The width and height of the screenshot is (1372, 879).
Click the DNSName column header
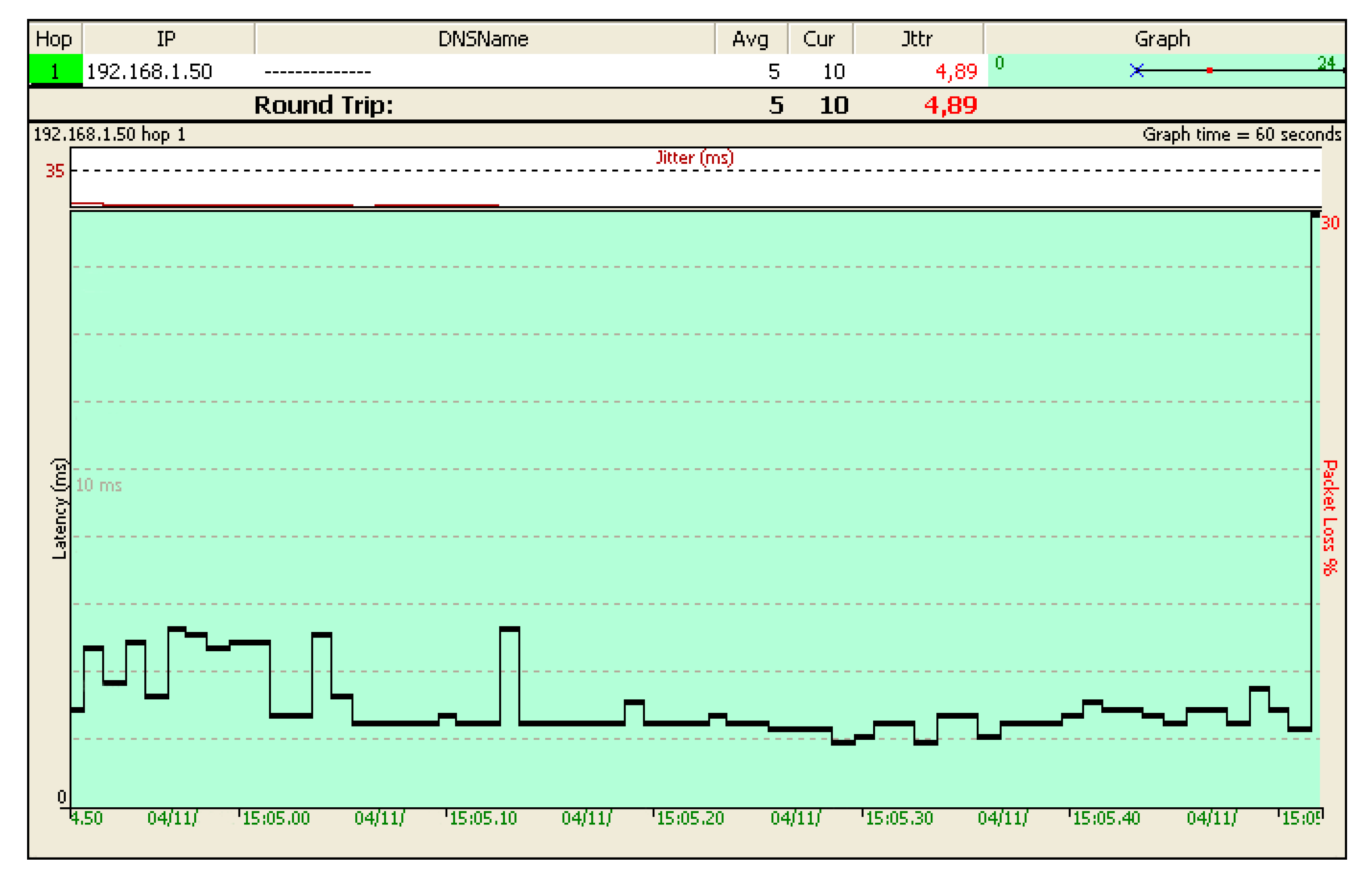pyautogui.click(x=483, y=39)
